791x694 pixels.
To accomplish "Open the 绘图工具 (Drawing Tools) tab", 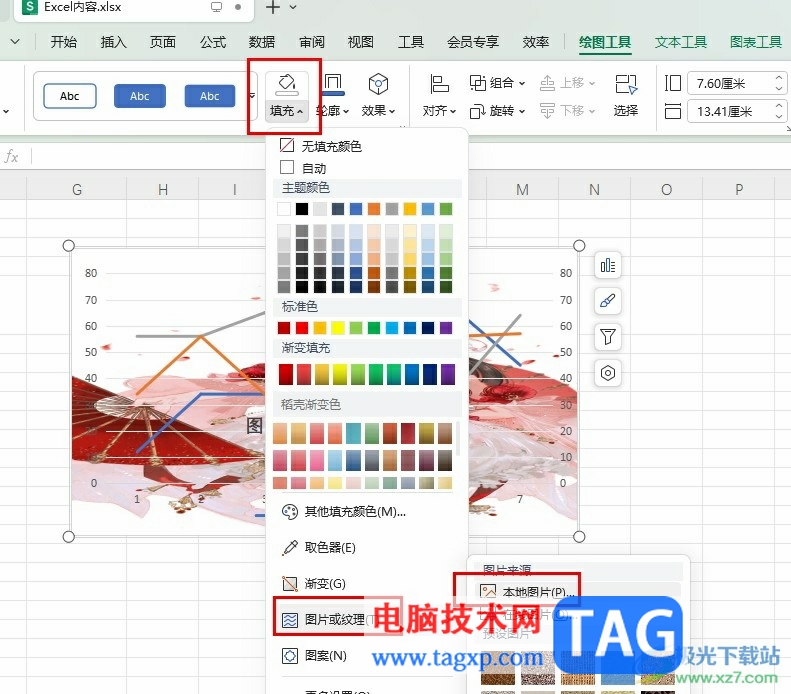I will (604, 42).
